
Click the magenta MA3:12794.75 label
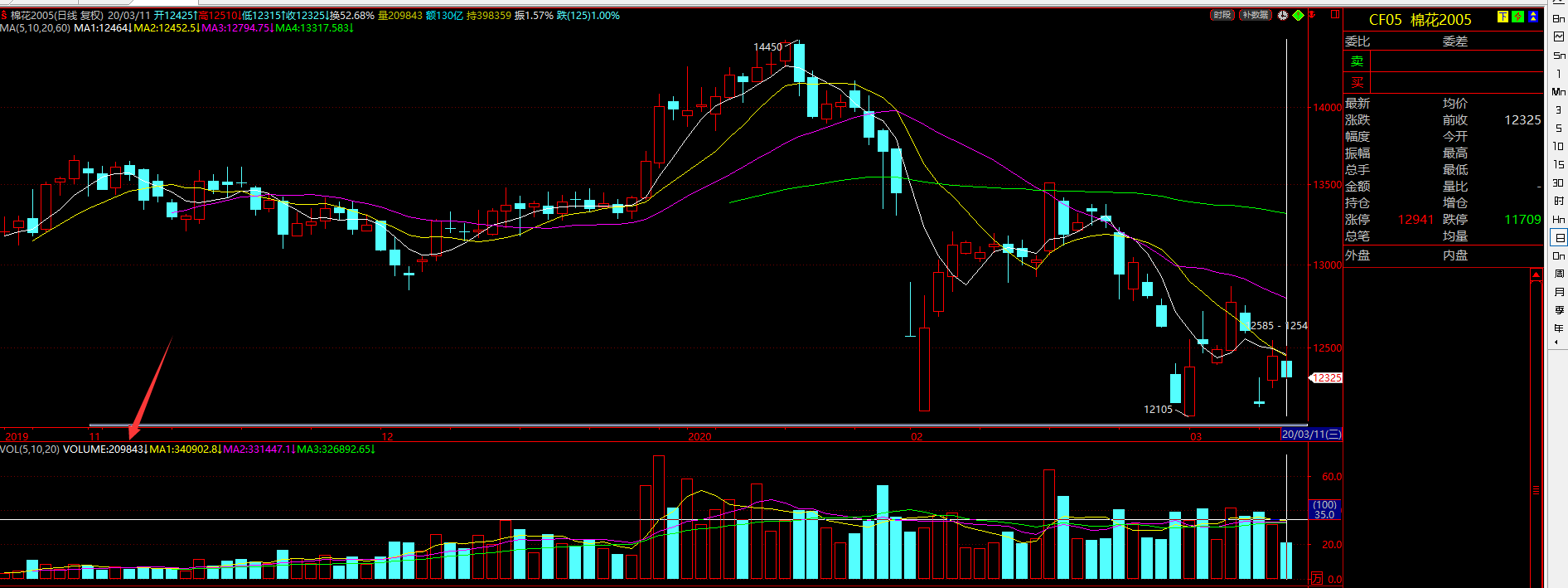point(236,28)
